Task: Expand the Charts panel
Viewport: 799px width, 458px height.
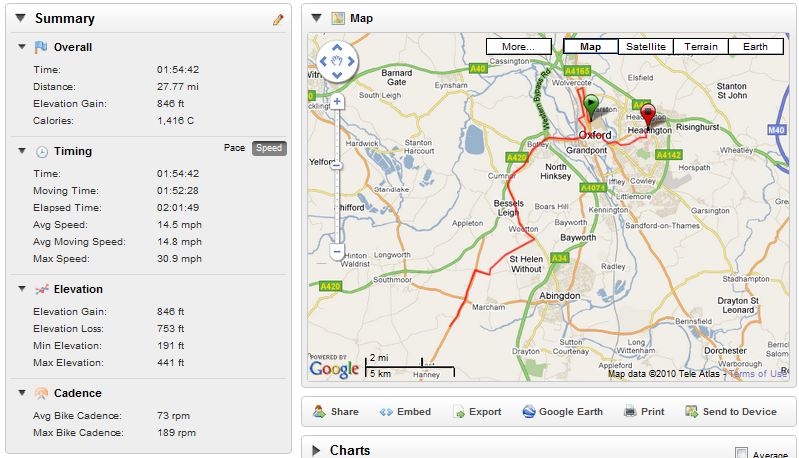Action: [316, 450]
